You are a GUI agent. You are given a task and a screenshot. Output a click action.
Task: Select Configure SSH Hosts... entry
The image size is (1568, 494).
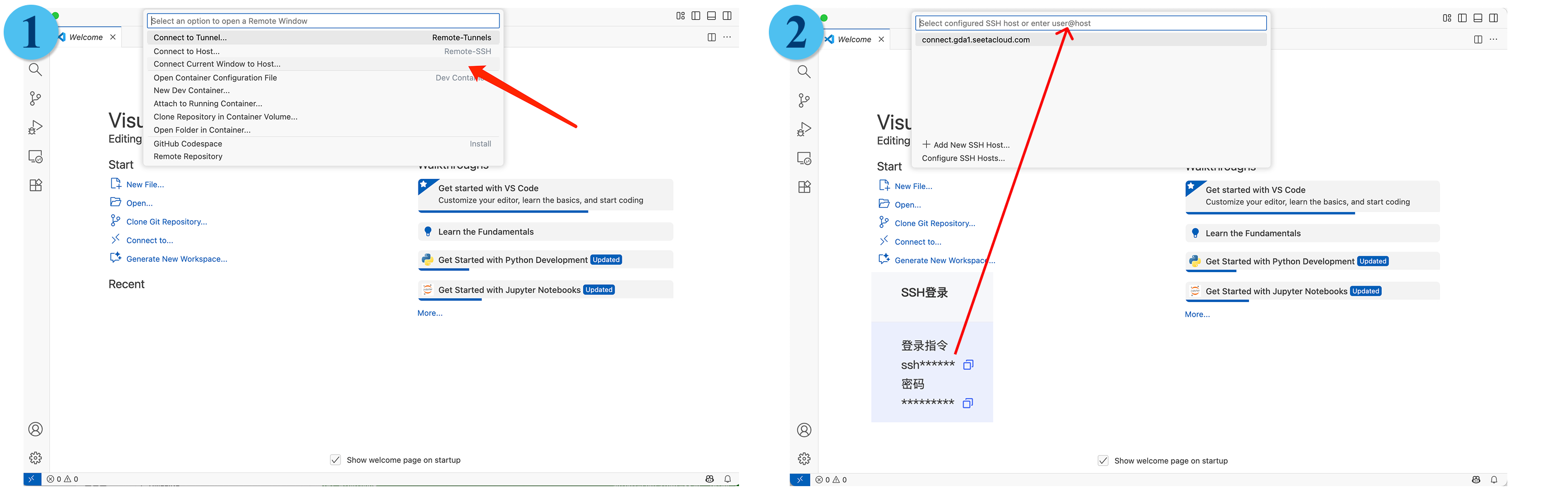[x=963, y=159]
